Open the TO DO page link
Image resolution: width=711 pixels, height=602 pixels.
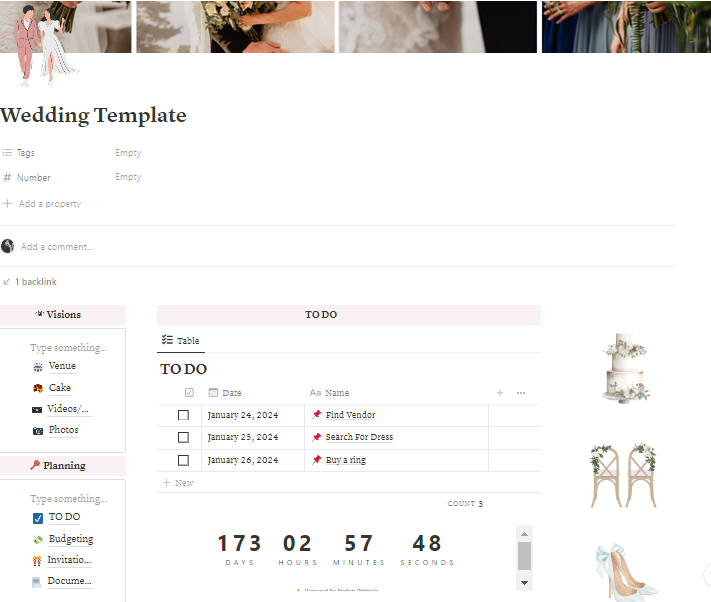[x=64, y=517]
